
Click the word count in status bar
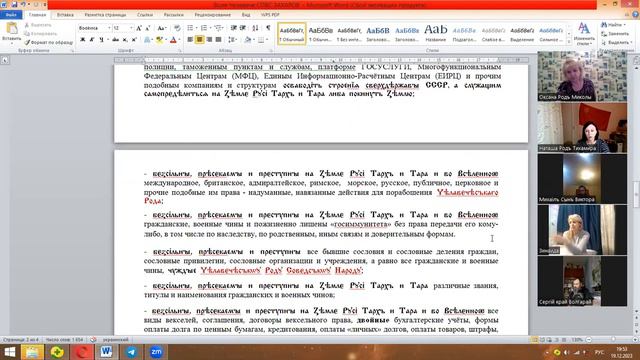click(64, 340)
